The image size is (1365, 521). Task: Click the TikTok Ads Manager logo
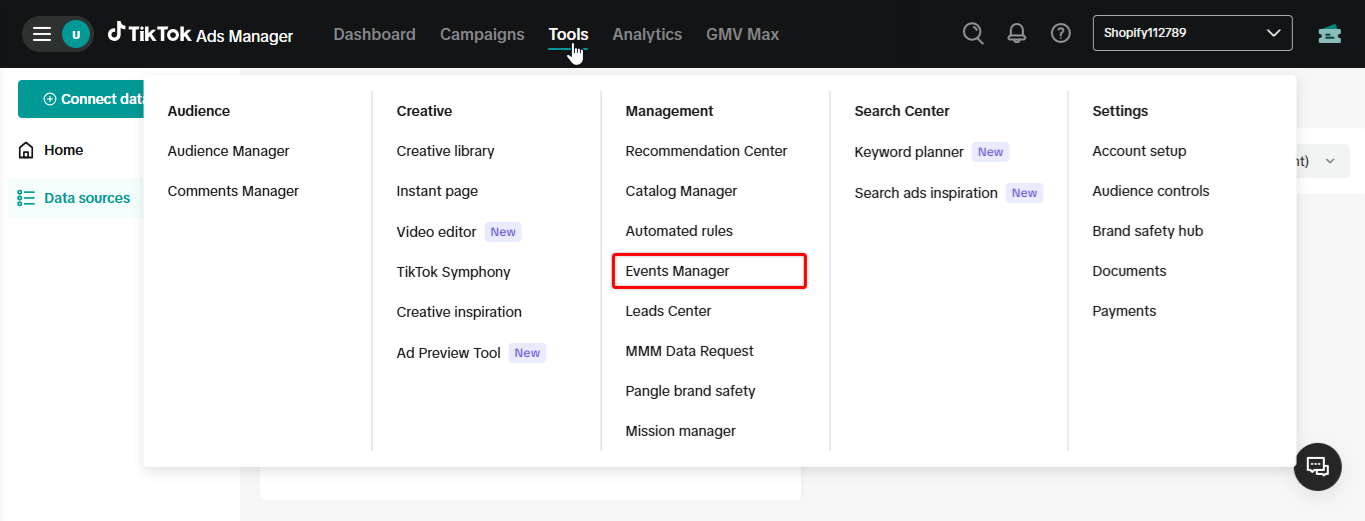201,34
